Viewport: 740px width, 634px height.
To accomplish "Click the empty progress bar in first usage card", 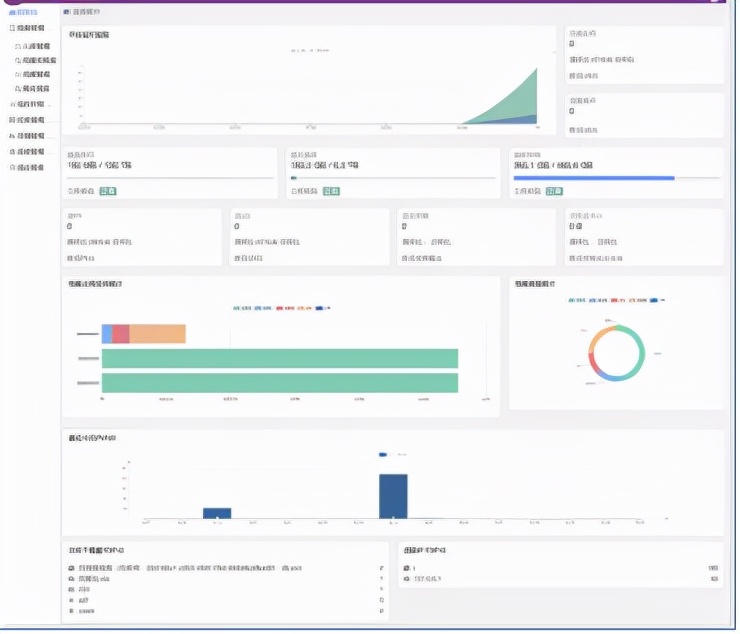I will tap(170, 178).
